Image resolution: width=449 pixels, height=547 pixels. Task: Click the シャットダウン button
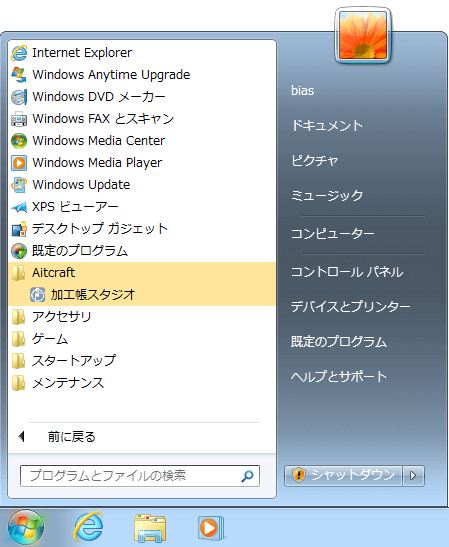coord(343,475)
